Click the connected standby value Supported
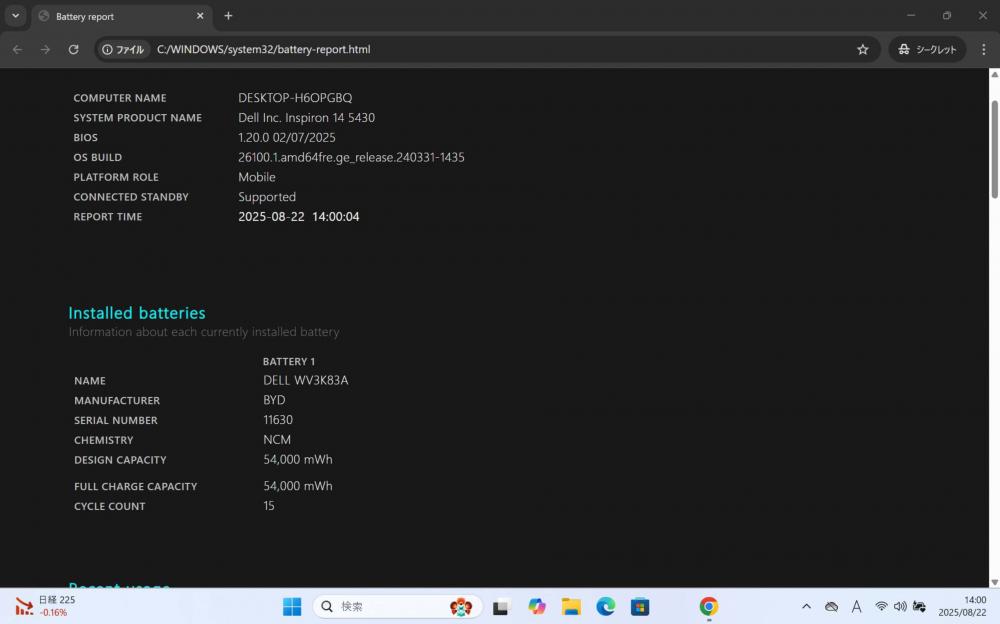The width and height of the screenshot is (1000, 624). pyautogui.click(x=267, y=197)
